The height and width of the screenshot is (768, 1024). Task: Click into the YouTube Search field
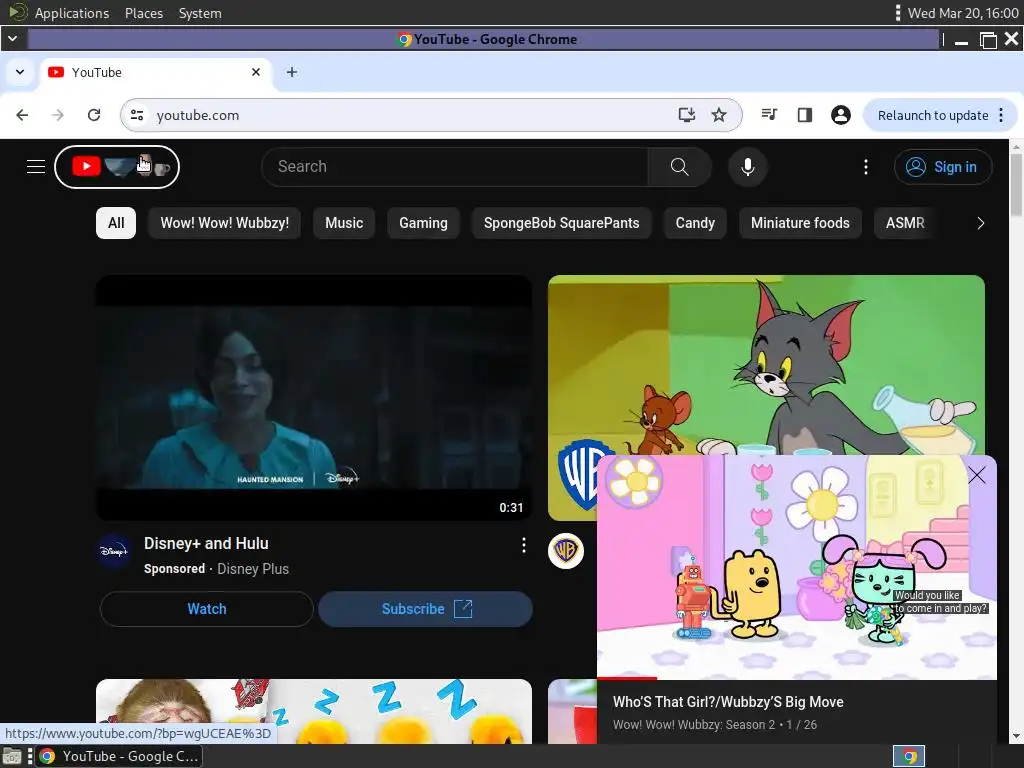click(x=455, y=167)
